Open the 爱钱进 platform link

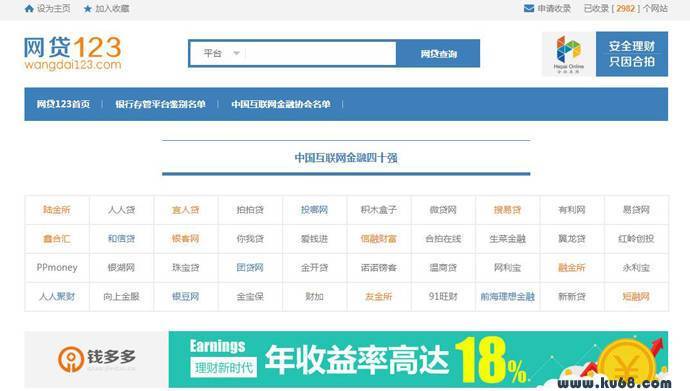tap(314, 239)
